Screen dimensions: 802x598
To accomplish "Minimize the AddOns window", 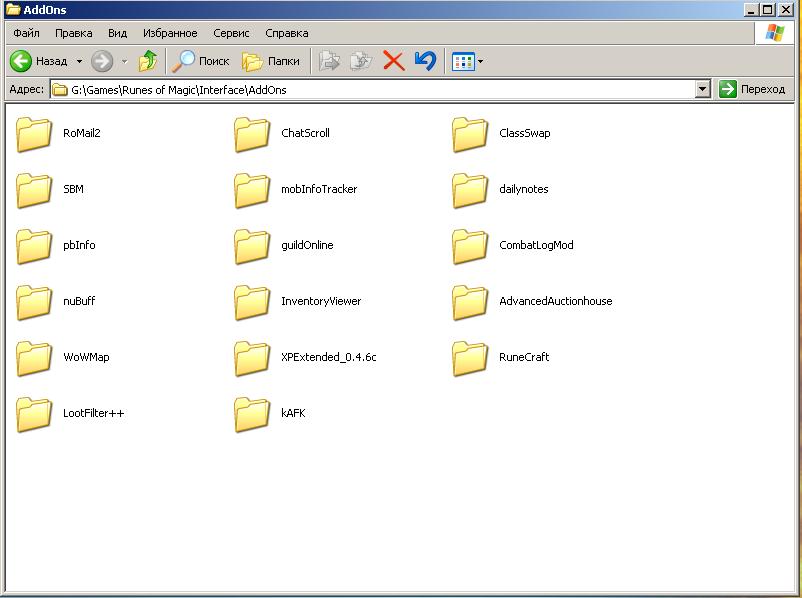I will pyautogui.click(x=751, y=9).
